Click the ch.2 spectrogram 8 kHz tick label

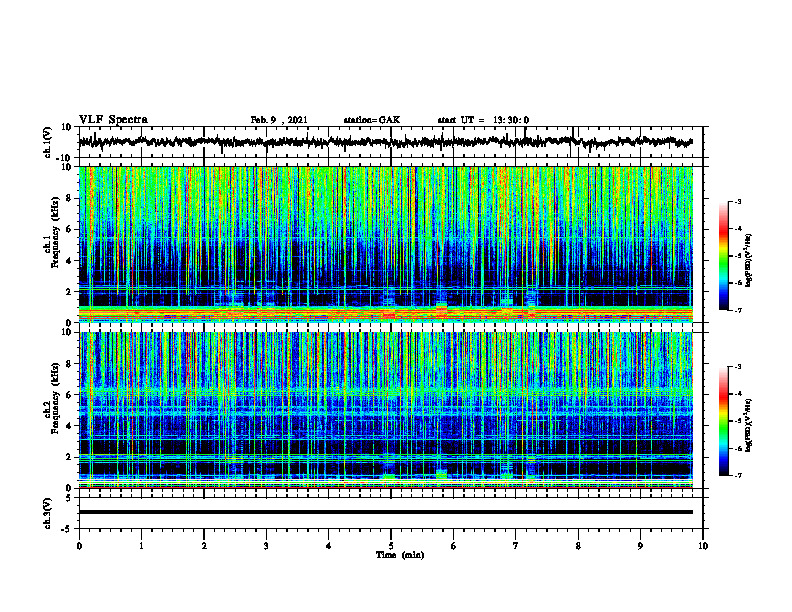click(69, 364)
